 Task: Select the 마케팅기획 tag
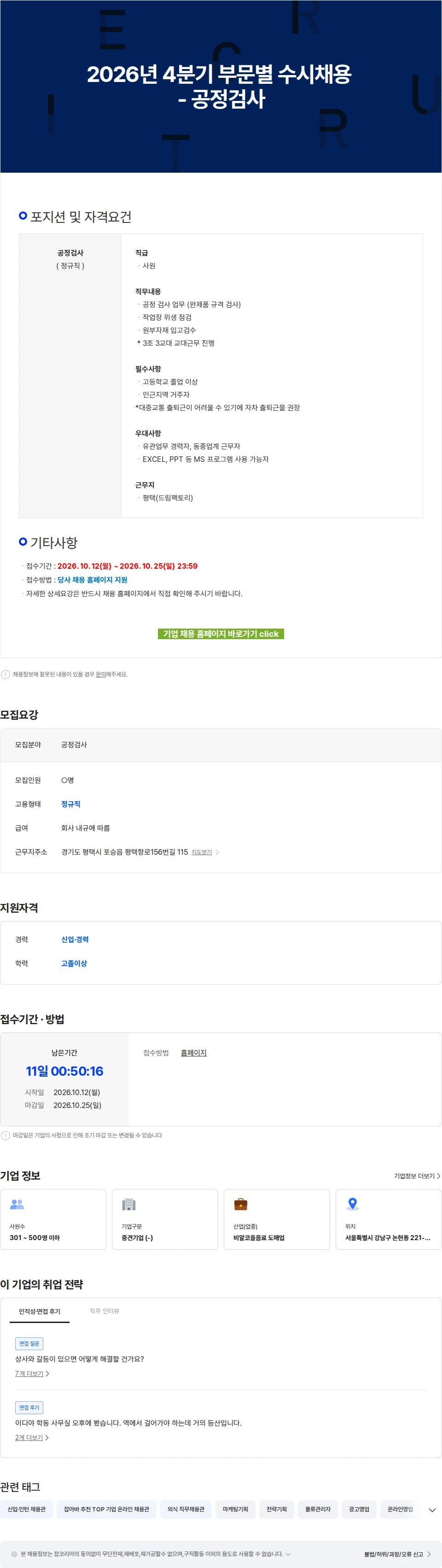pyautogui.click(x=236, y=1509)
